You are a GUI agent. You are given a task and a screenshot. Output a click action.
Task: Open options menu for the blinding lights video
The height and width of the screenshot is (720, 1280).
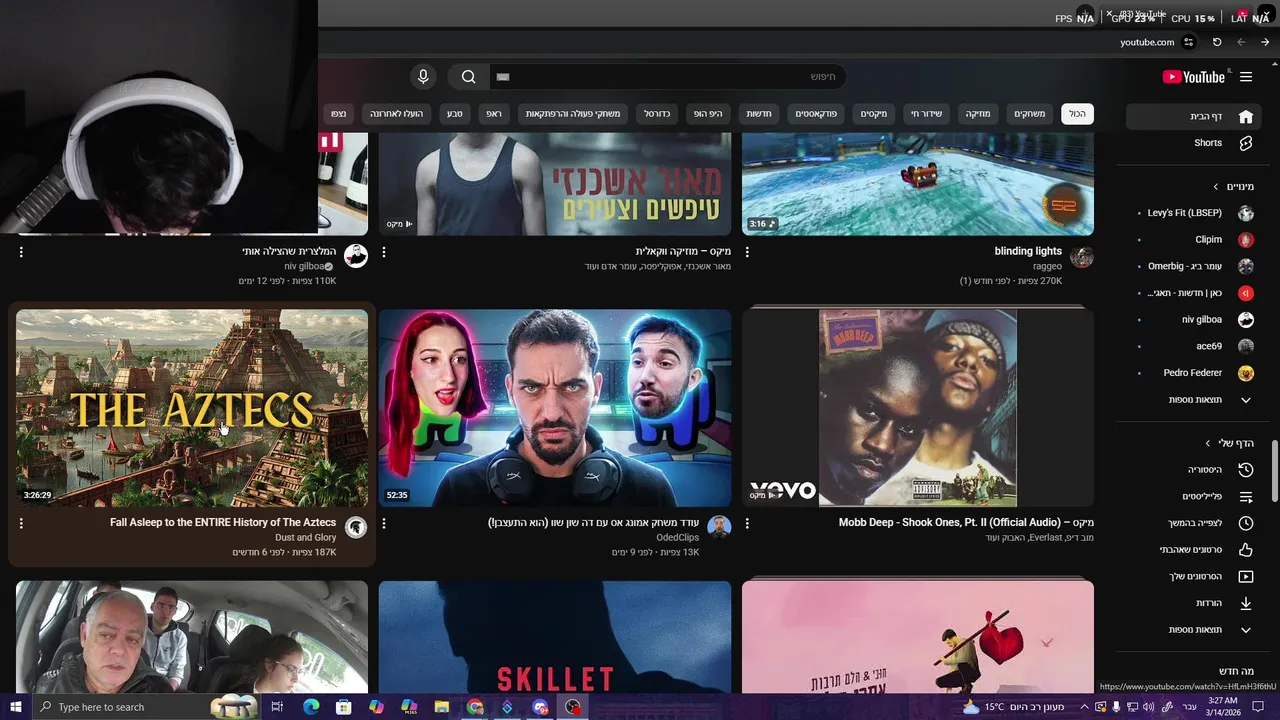coord(747,252)
